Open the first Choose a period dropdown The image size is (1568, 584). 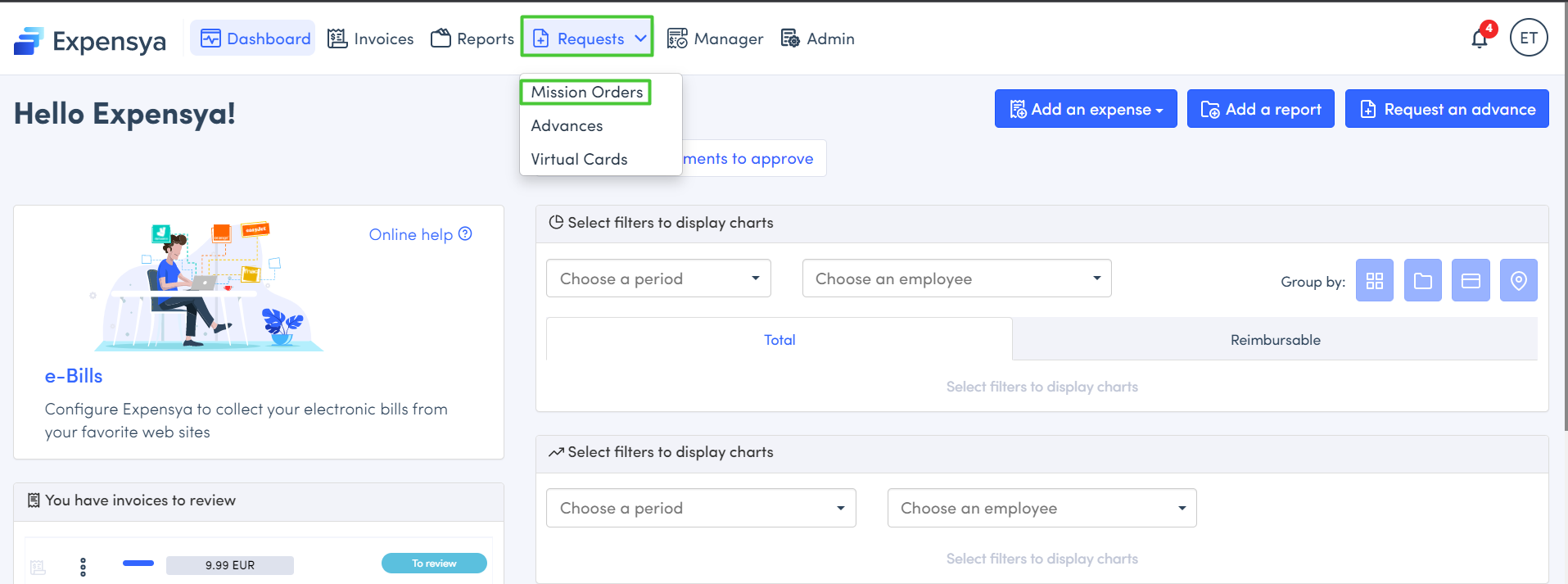(658, 278)
